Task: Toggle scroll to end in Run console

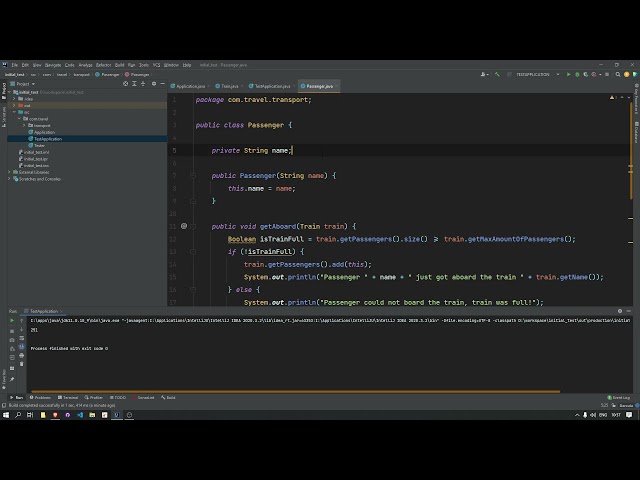Action: (22, 347)
